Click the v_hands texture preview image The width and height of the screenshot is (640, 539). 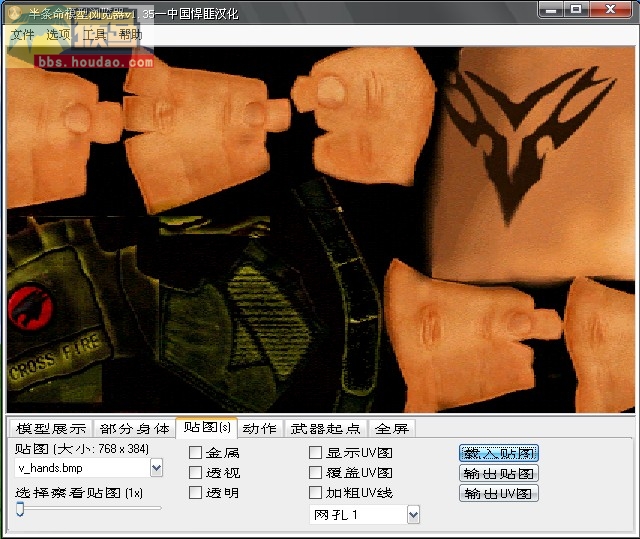point(321,230)
